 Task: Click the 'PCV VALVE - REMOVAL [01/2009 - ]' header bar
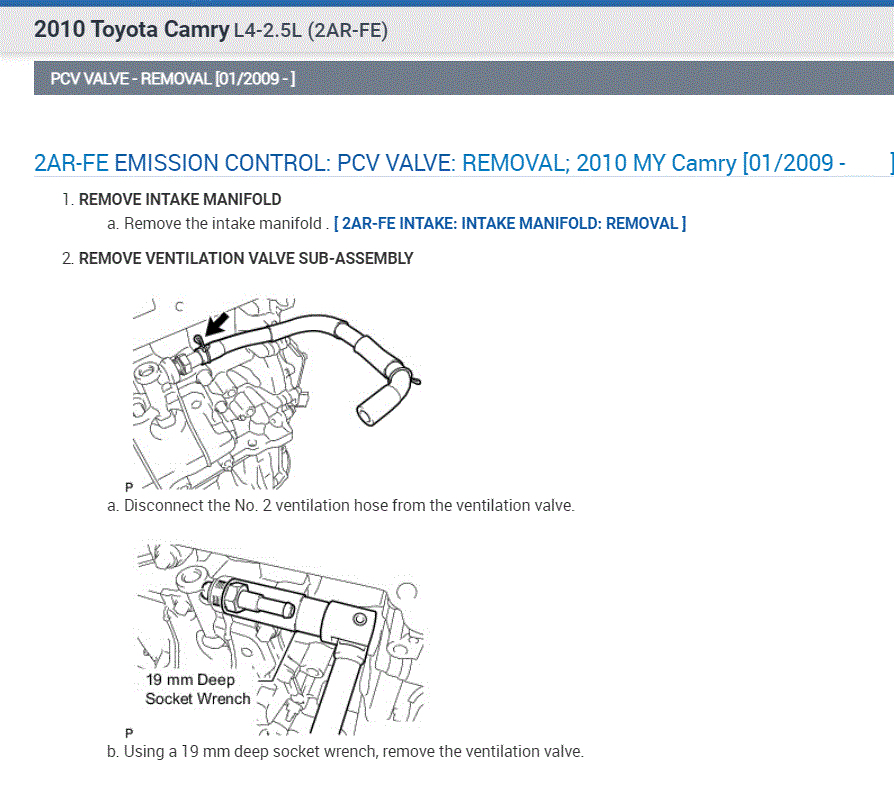464,78
